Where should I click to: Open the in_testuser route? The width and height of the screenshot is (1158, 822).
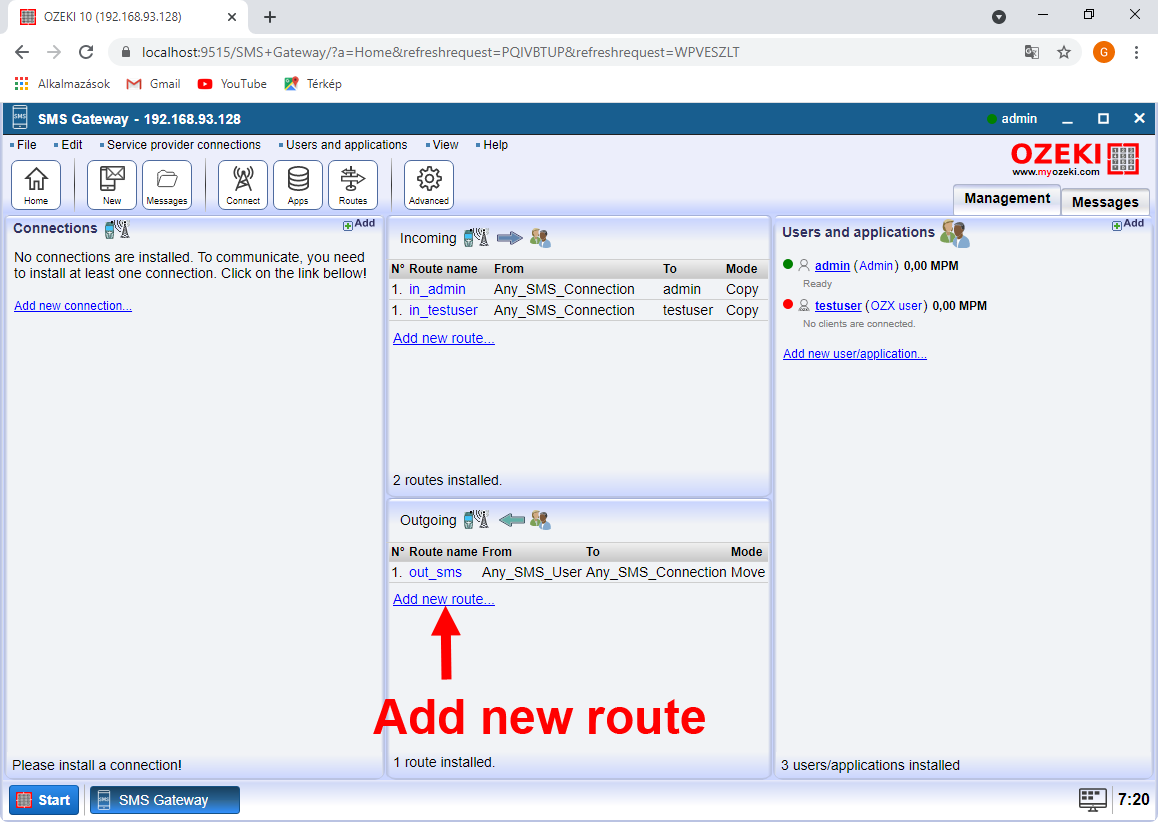click(x=443, y=310)
